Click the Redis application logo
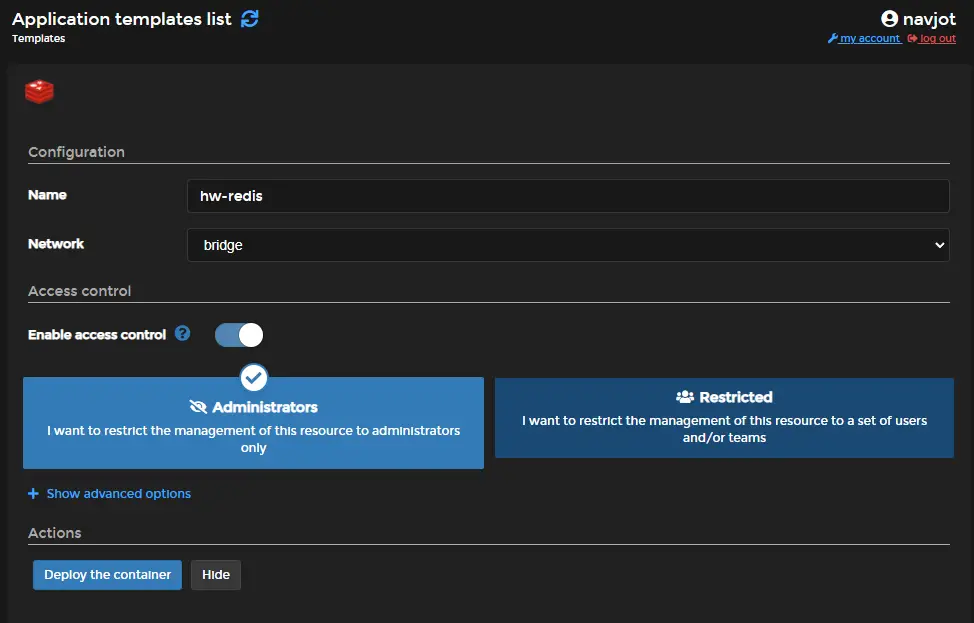The height and width of the screenshot is (623, 974). click(39, 91)
